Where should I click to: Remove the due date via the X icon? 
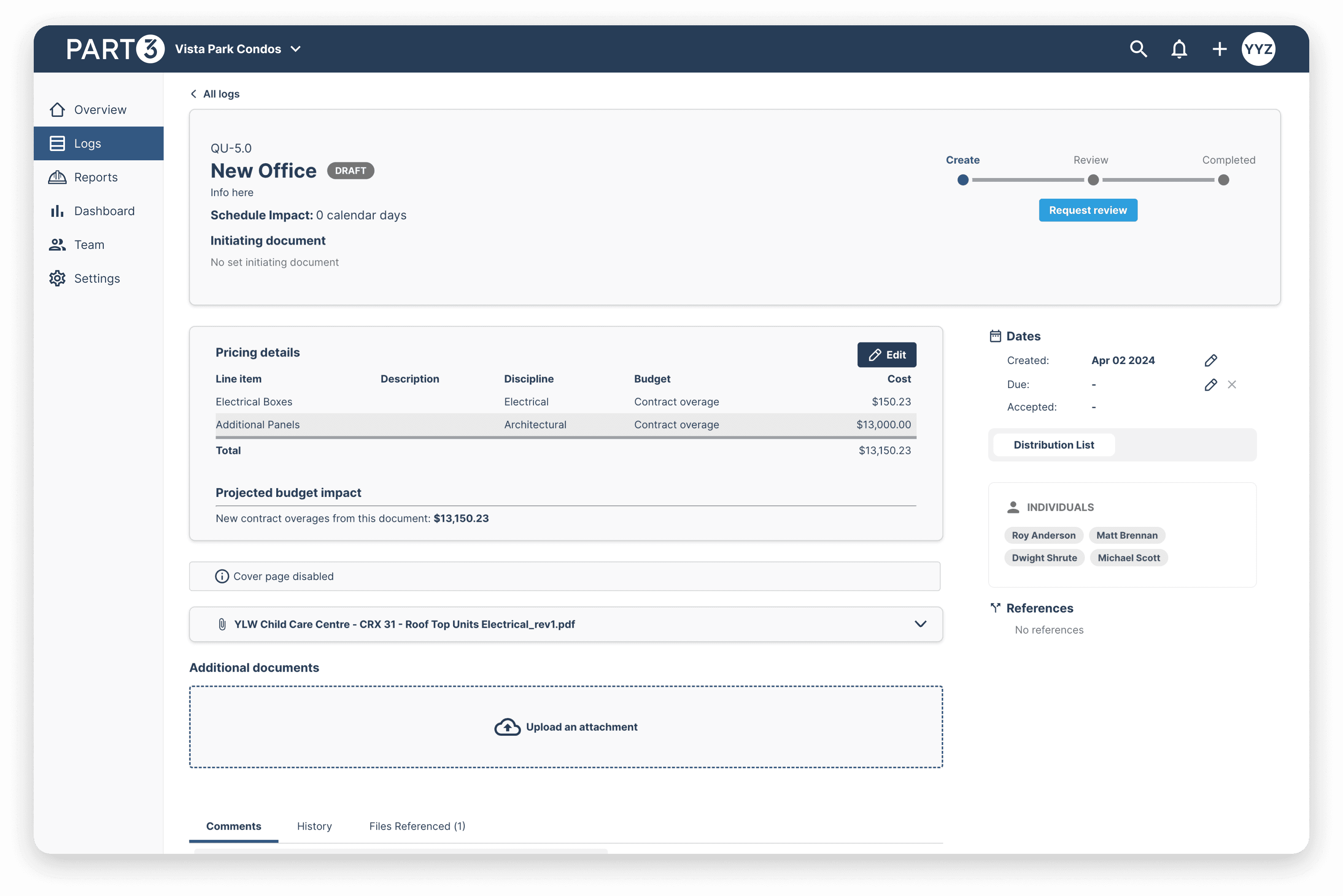click(x=1232, y=384)
